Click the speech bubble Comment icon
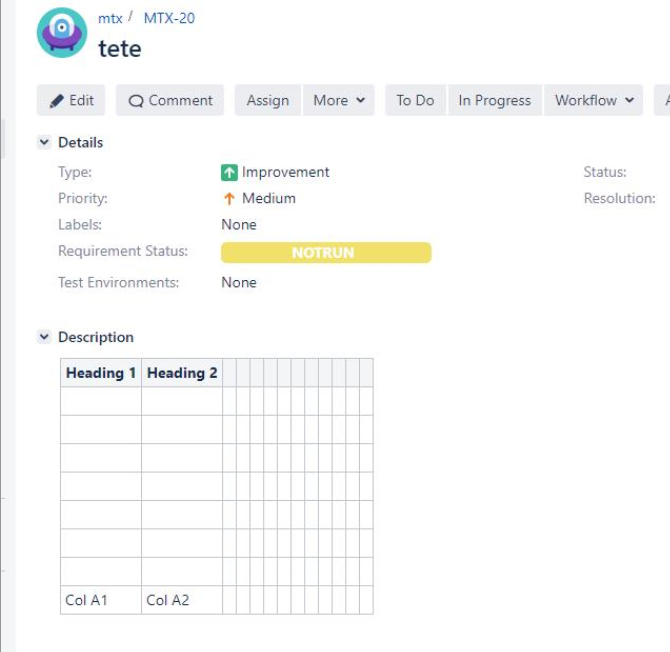This screenshot has width=670, height=652. click(137, 101)
